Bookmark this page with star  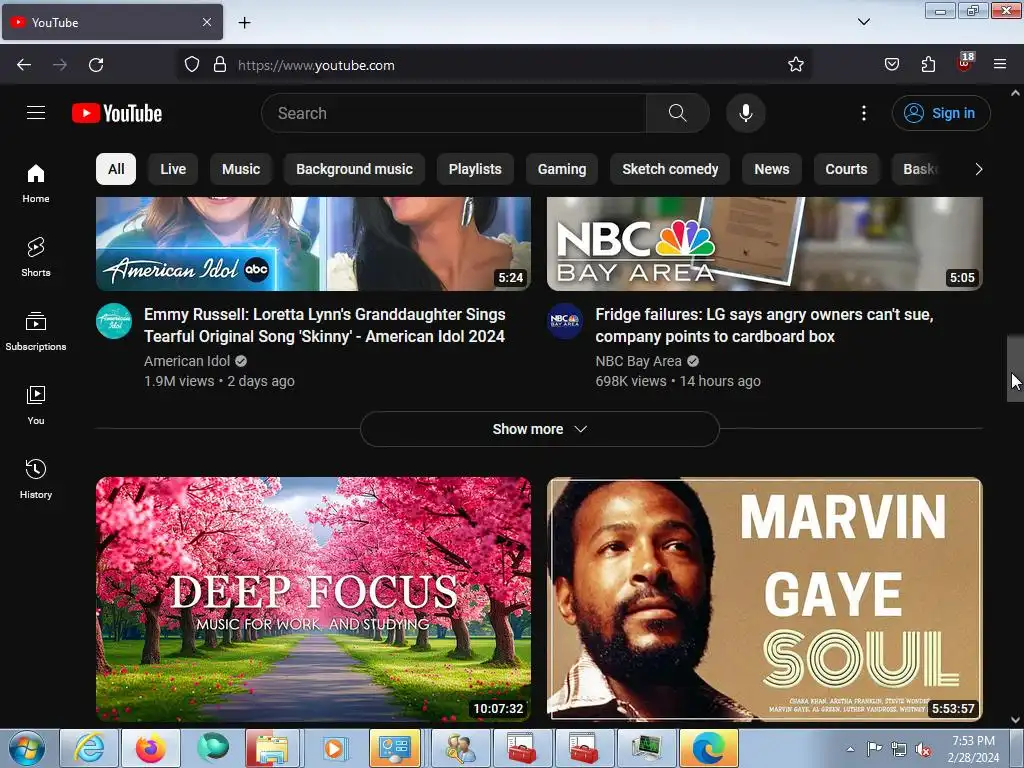pos(795,65)
